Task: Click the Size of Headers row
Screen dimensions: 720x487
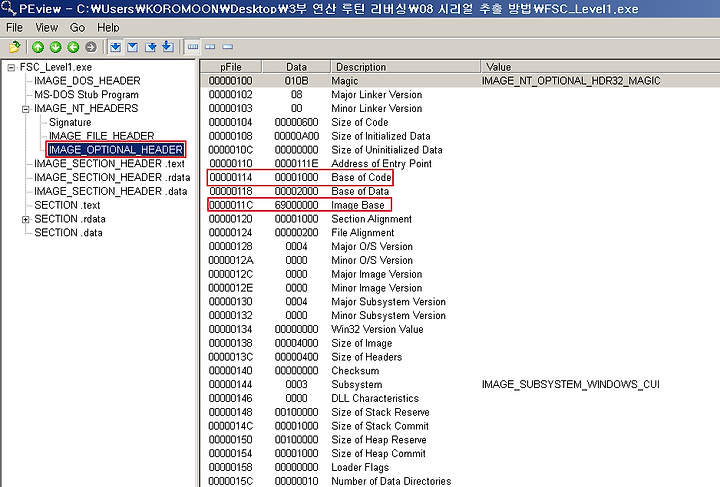Action: (461, 357)
